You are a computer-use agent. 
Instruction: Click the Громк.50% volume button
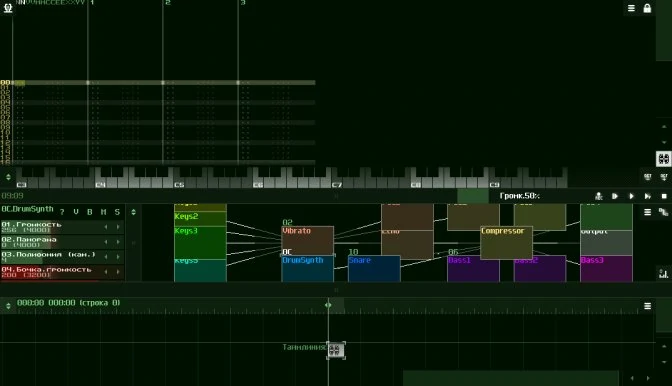519,196
